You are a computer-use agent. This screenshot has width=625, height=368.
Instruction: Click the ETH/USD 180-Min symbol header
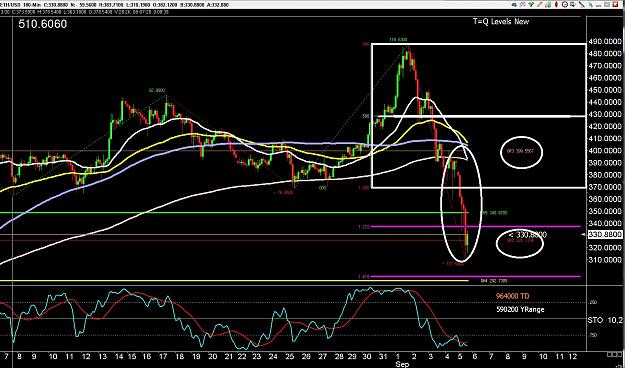pos(19,5)
